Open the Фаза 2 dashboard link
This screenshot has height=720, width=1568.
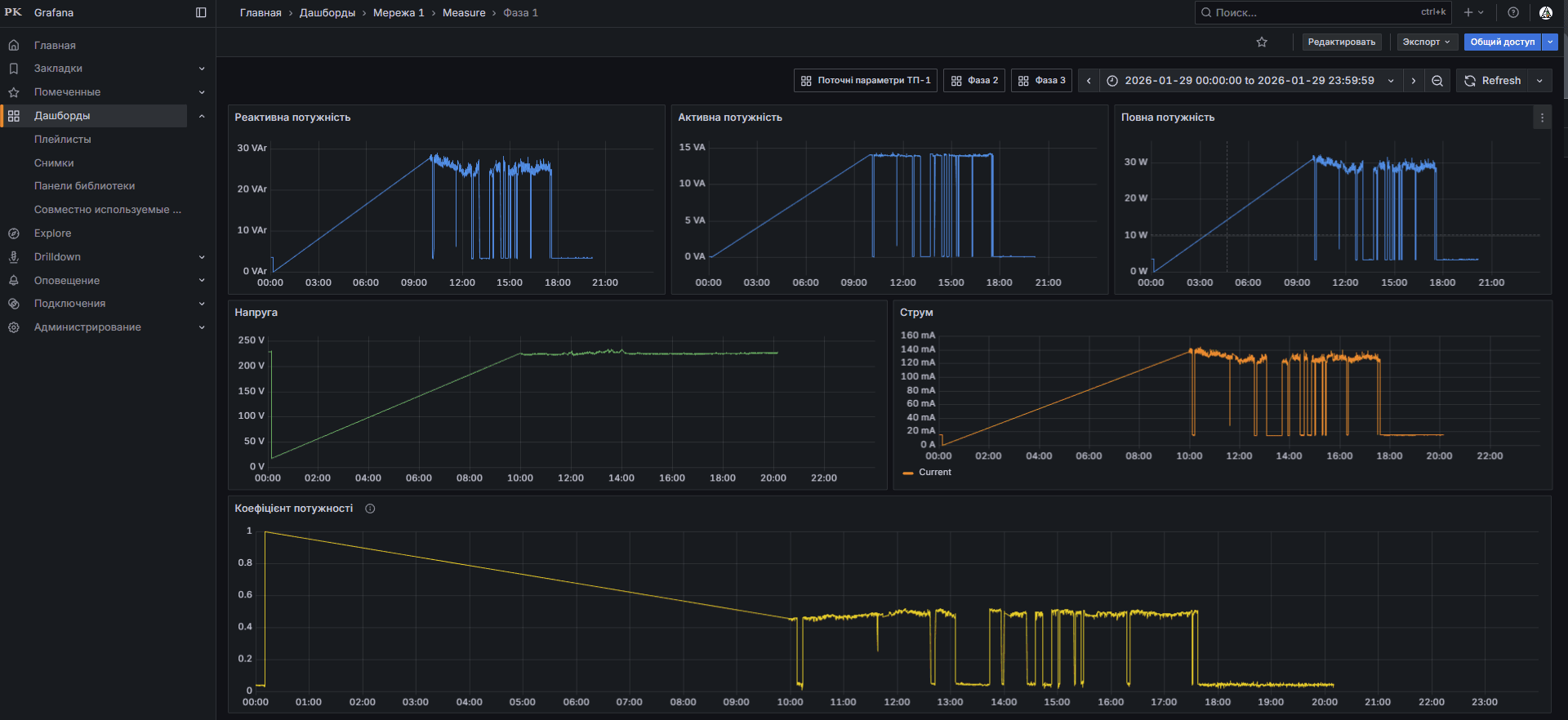pos(974,81)
